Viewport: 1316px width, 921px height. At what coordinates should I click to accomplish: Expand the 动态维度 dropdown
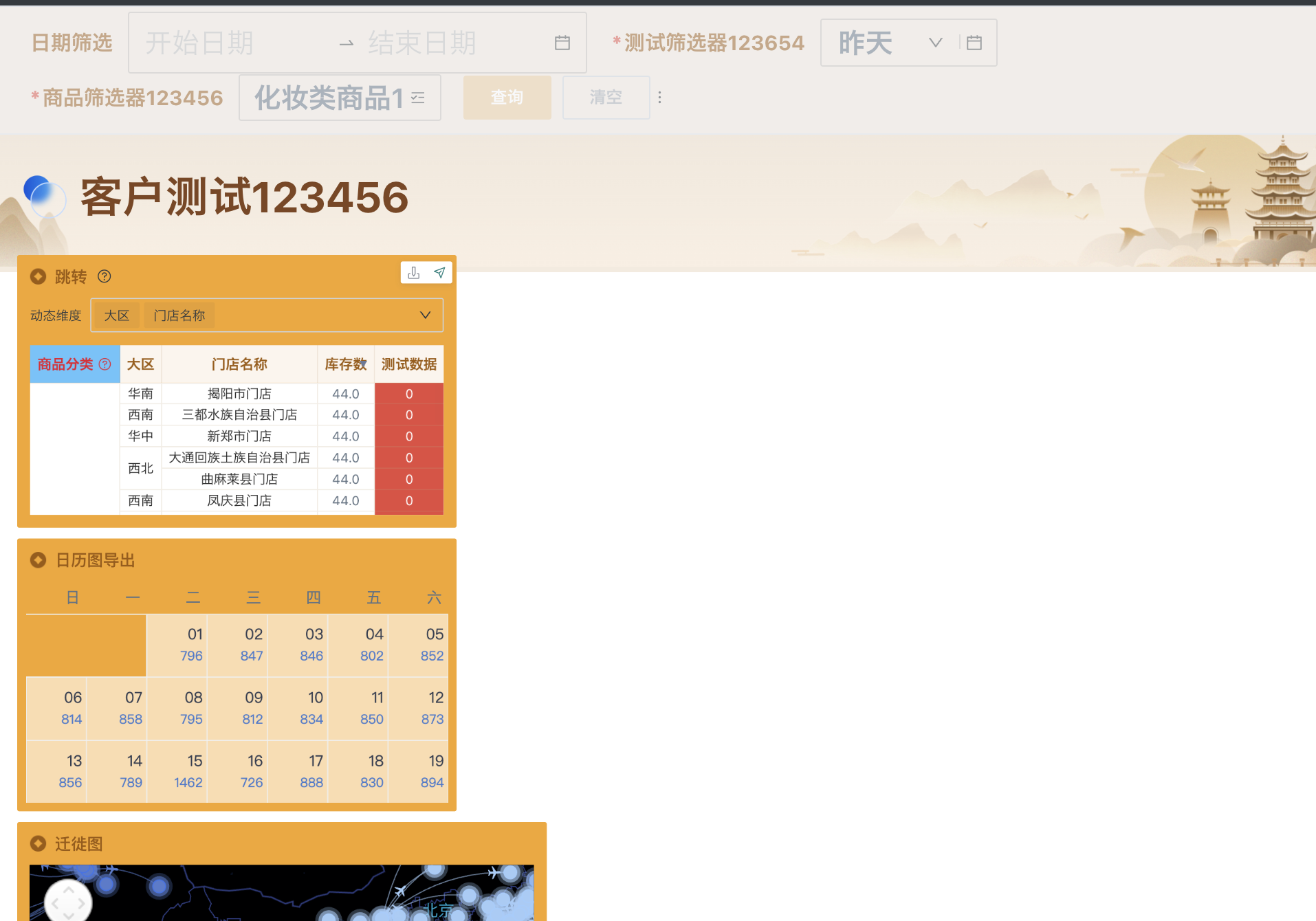[x=425, y=315]
